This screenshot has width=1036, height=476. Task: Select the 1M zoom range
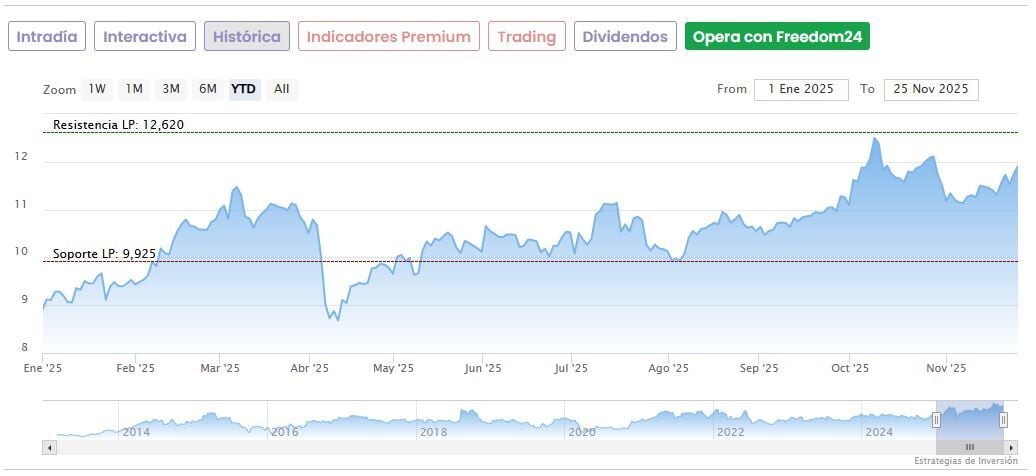[x=134, y=89]
